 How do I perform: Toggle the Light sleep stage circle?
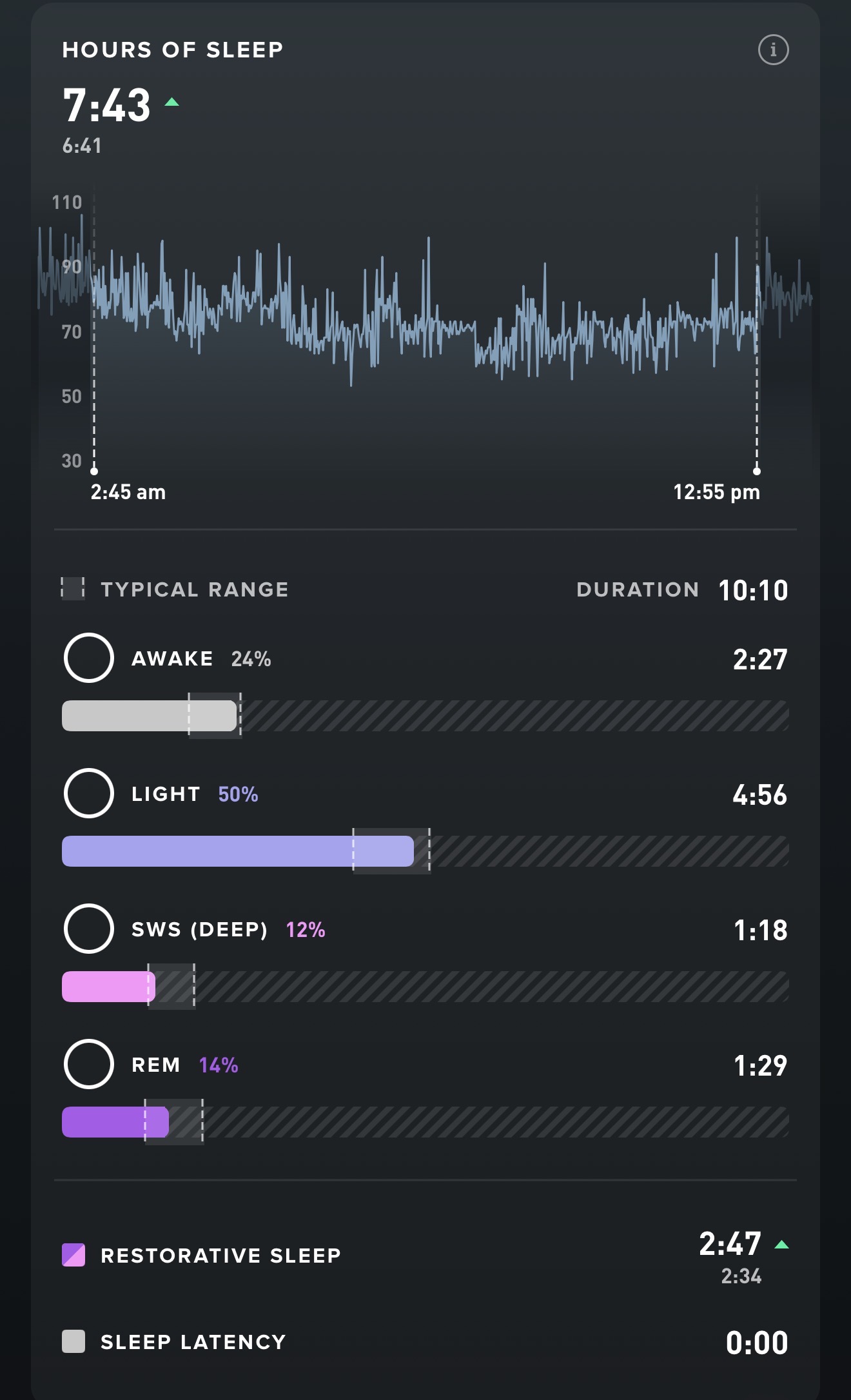click(x=89, y=793)
